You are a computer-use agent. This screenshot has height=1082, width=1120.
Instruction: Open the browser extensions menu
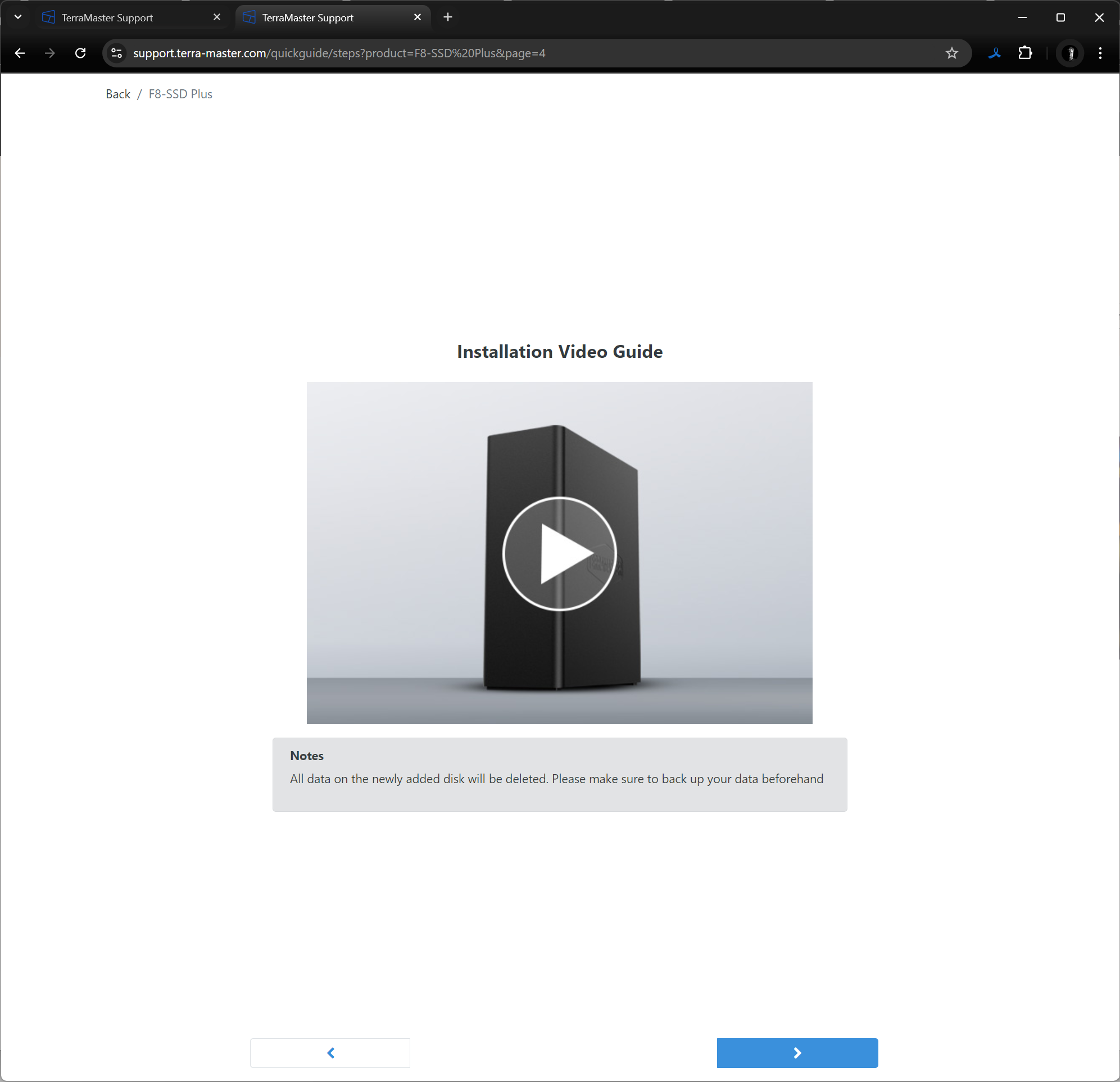(x=1024, y=53)
